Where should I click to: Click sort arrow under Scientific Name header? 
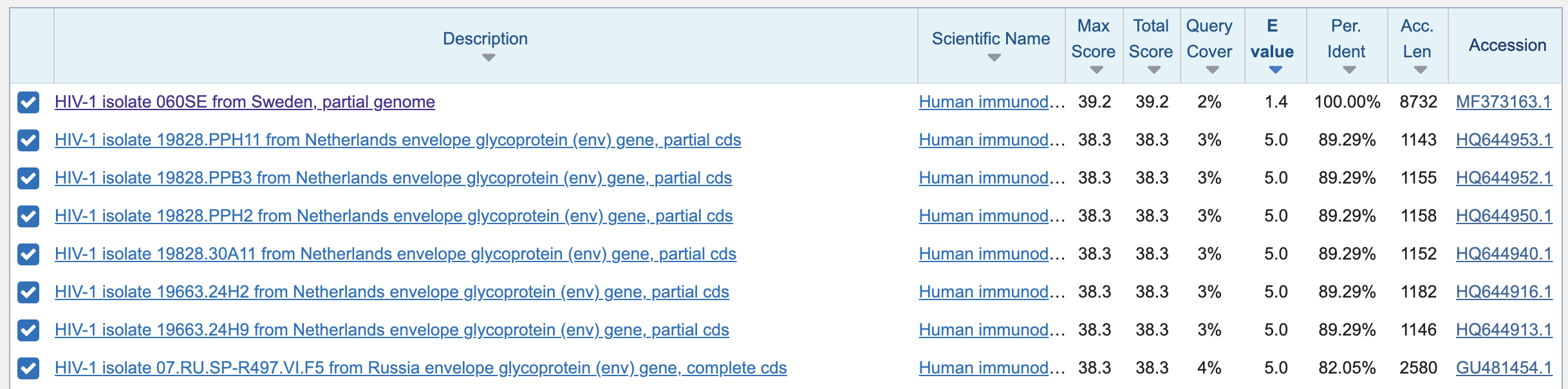[994, 58]
